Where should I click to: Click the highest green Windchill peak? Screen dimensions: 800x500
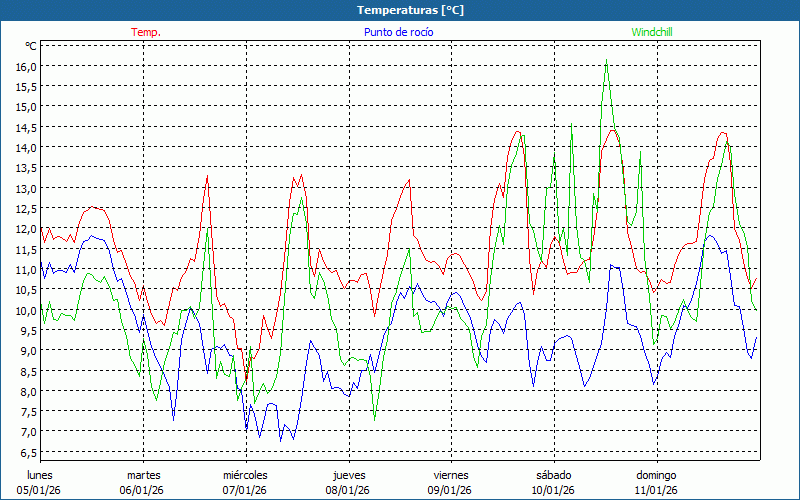click(606, 60)
